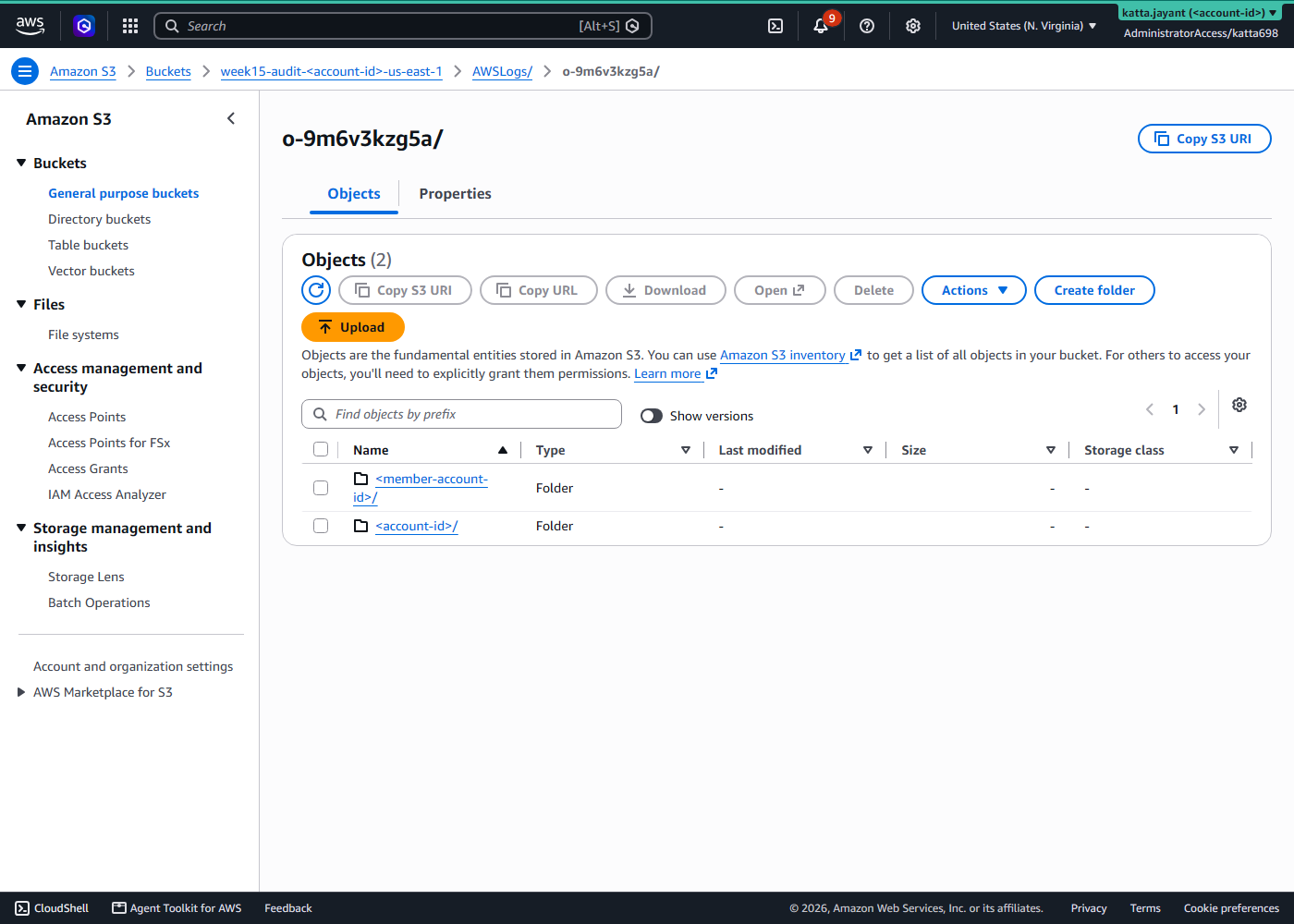
Task: Click the Copy URL button
Action: 539,290
